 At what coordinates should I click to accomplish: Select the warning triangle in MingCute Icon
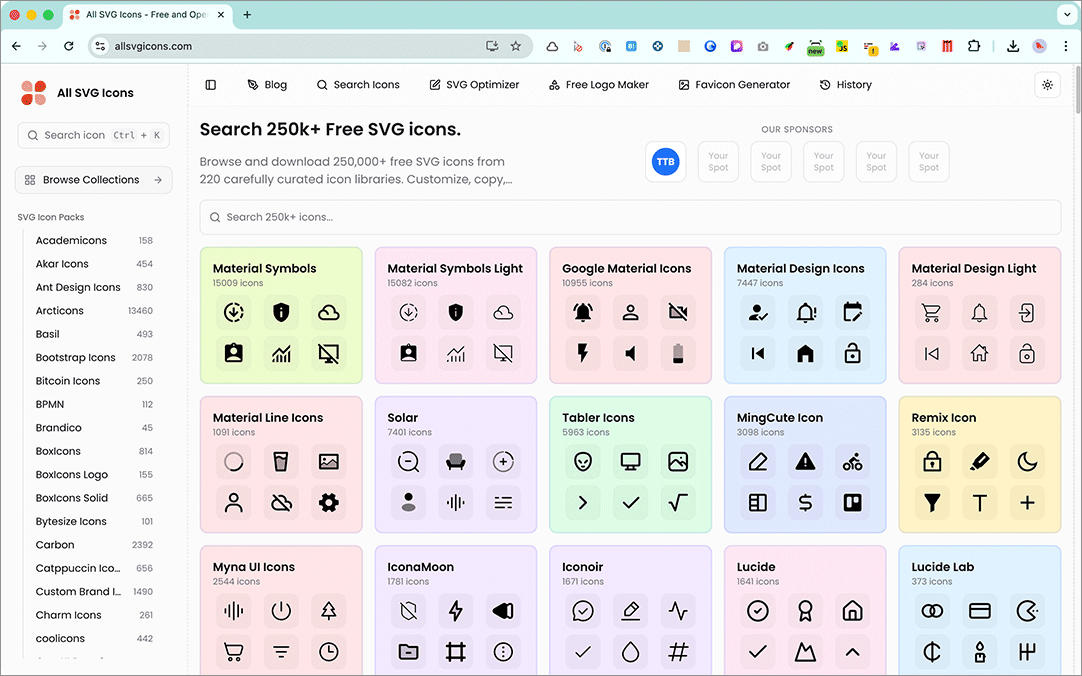(x=805, y=462)
